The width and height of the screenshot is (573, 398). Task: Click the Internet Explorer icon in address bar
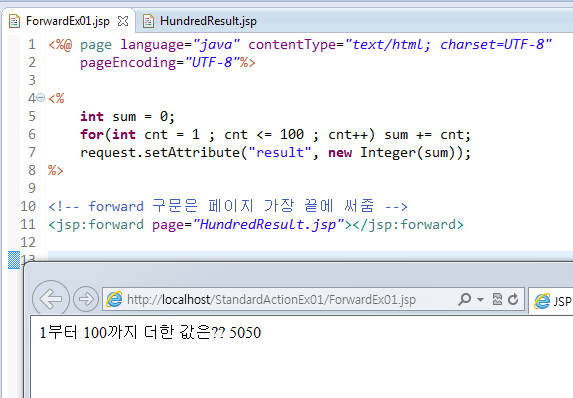tap(114, 299)
